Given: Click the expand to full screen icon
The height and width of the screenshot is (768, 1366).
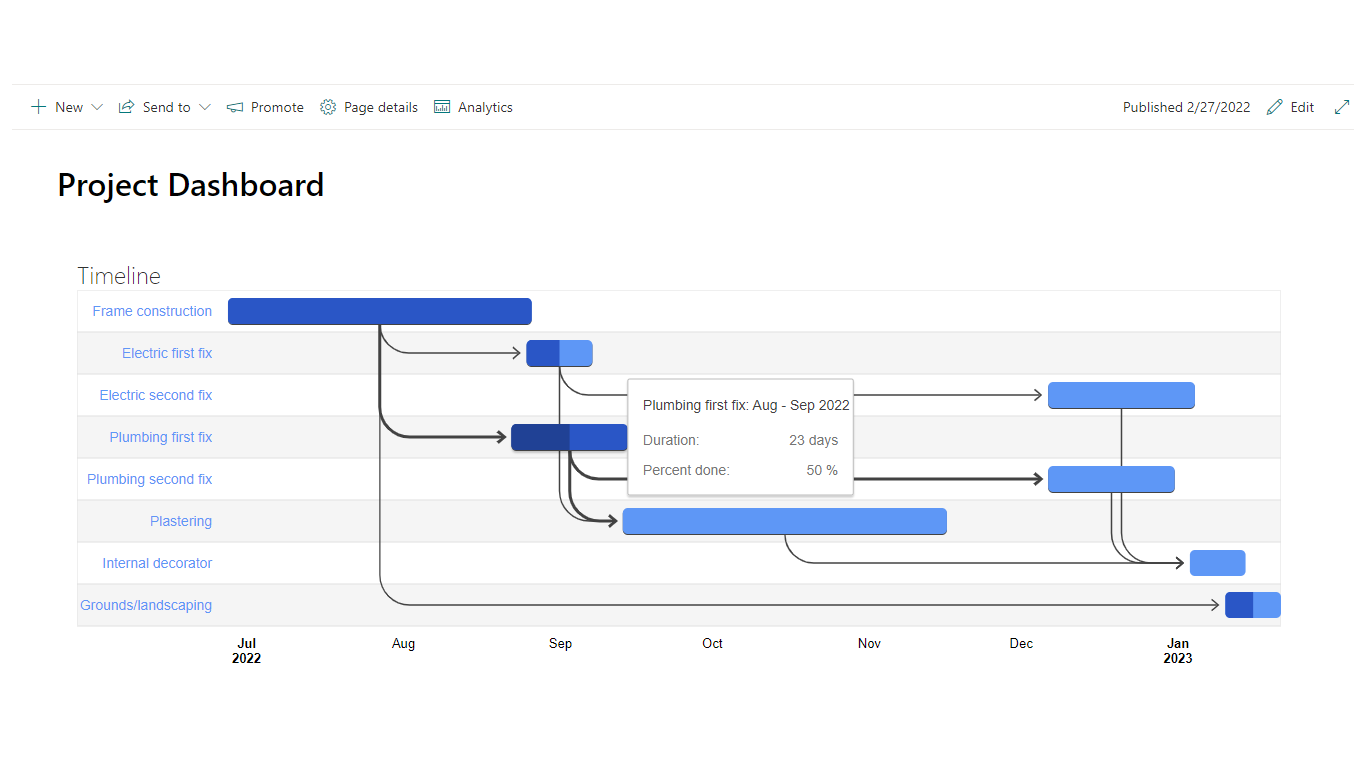Looking at the screenshot, I should (x=1342, y=107).
